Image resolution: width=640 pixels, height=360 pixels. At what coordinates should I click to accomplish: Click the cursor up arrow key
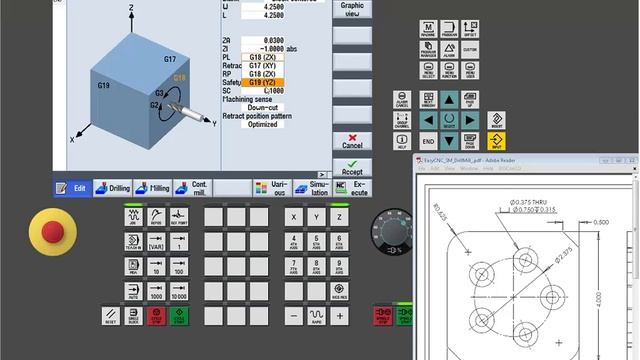449,100
